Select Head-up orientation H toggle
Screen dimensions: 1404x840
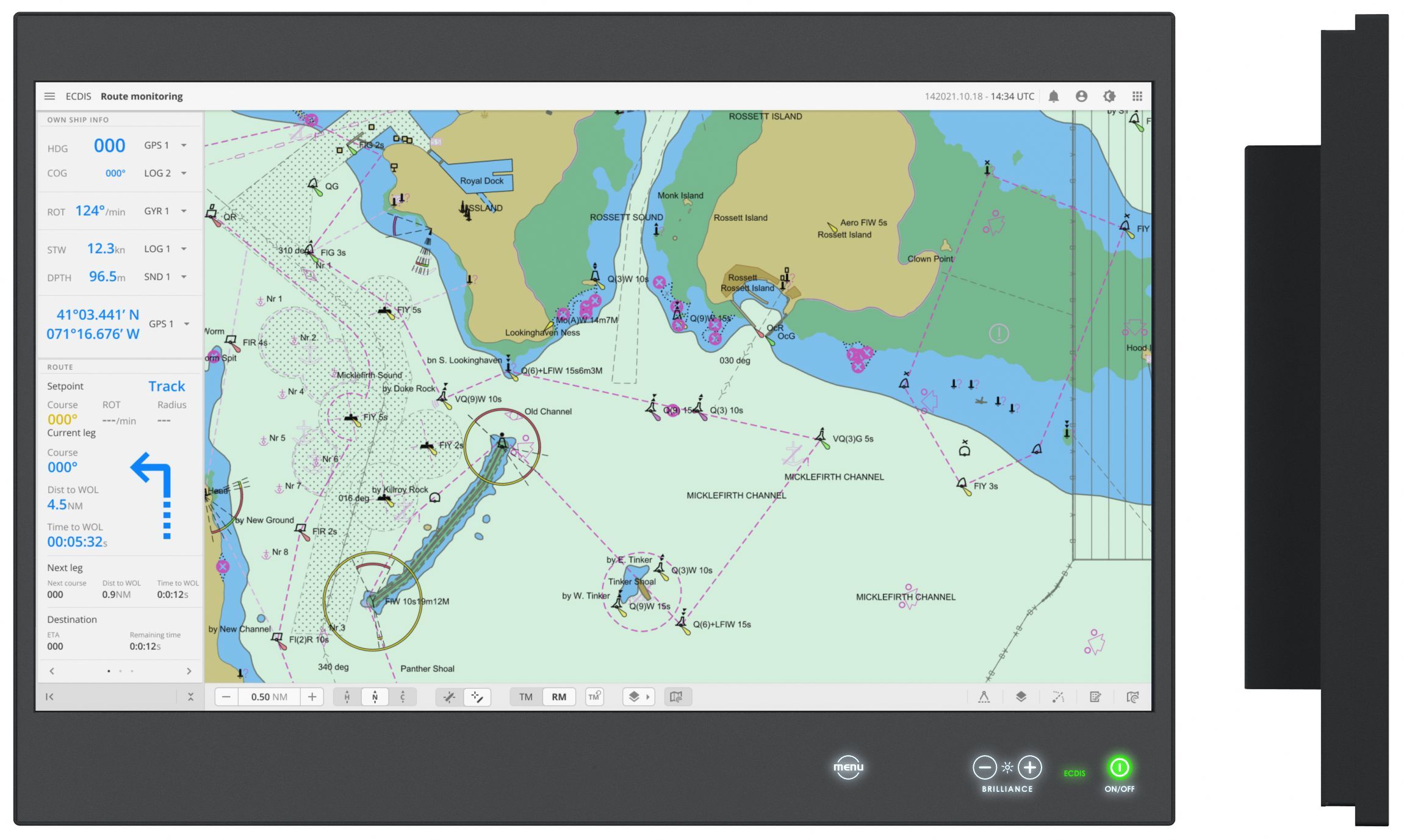(347, 697)
